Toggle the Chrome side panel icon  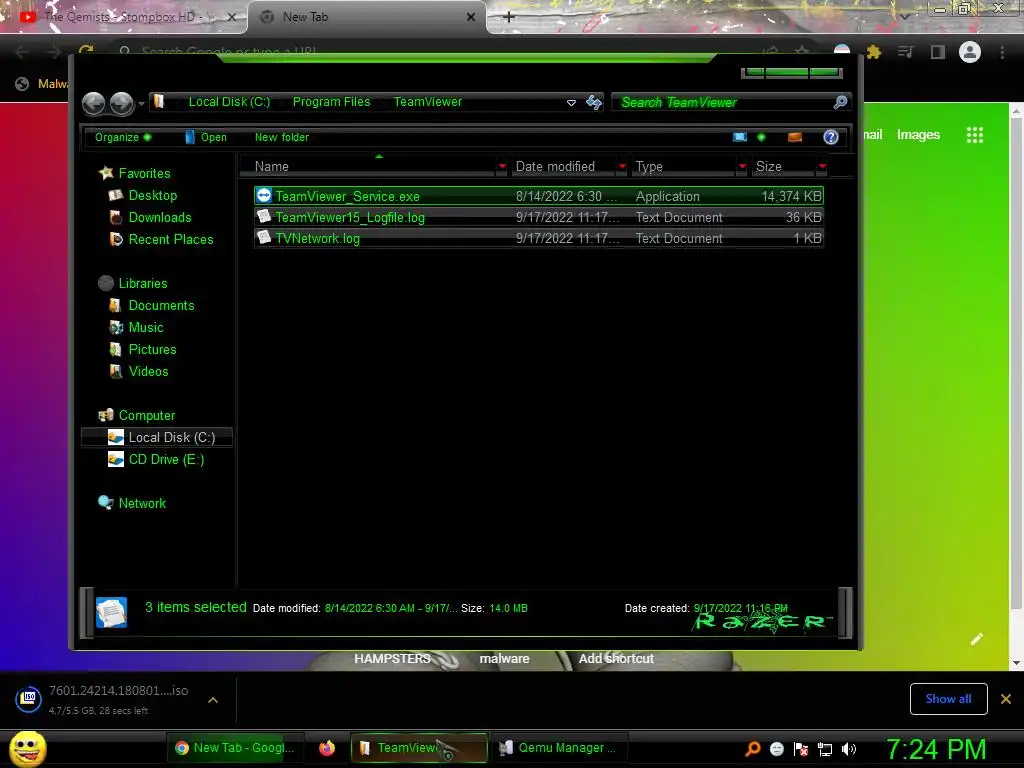[x=938, y=52]
